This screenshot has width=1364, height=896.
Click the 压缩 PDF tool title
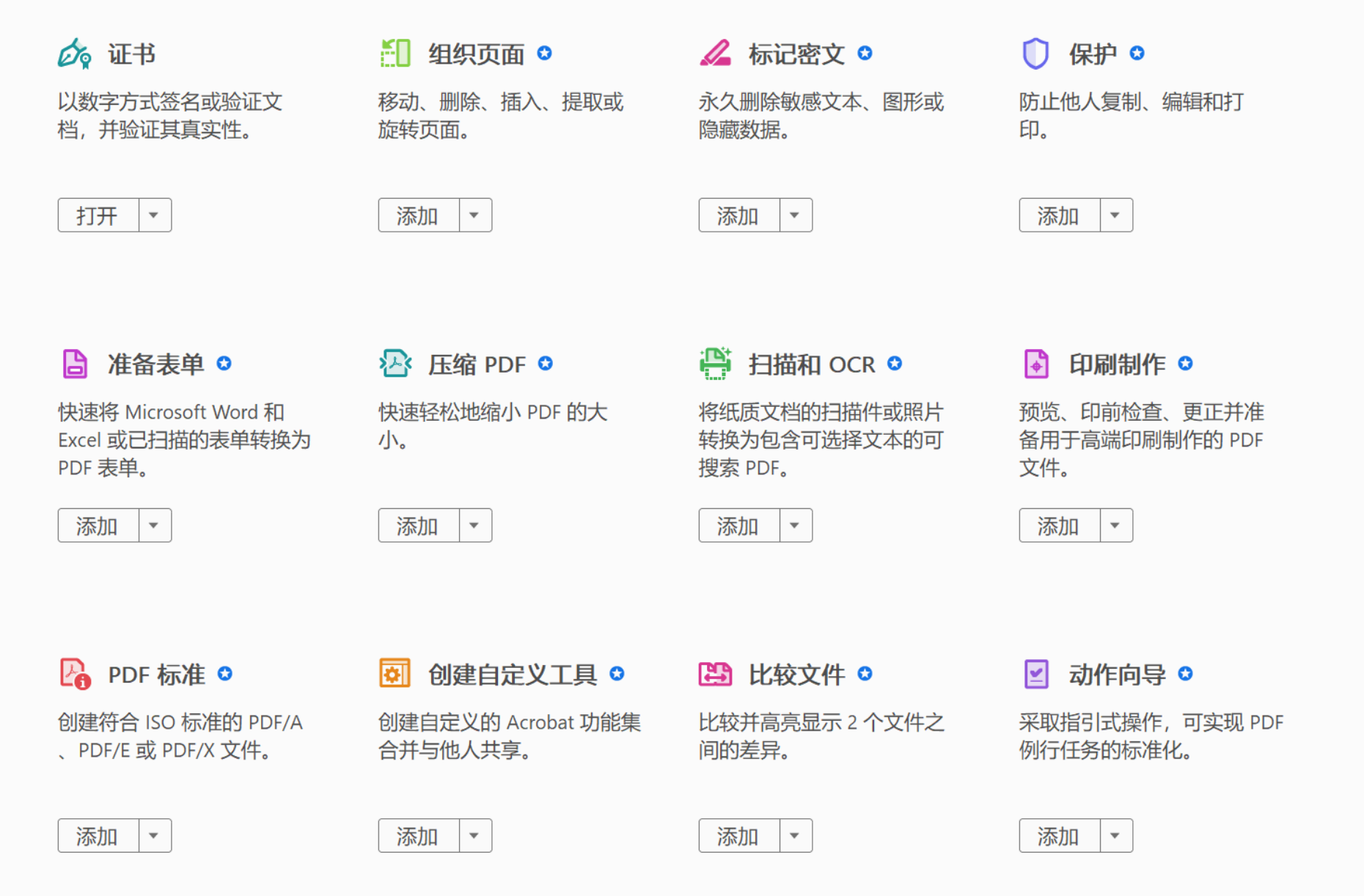click(477, 364)
